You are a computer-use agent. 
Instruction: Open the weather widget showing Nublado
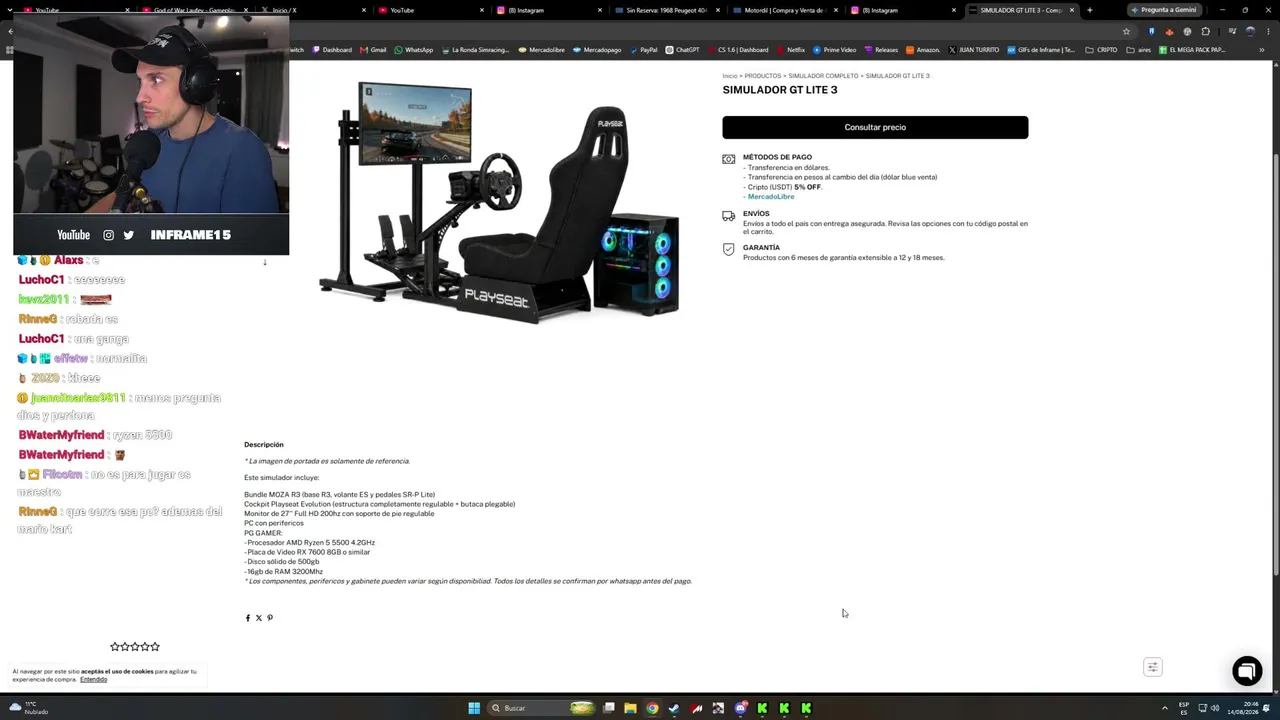coord(28,708)
